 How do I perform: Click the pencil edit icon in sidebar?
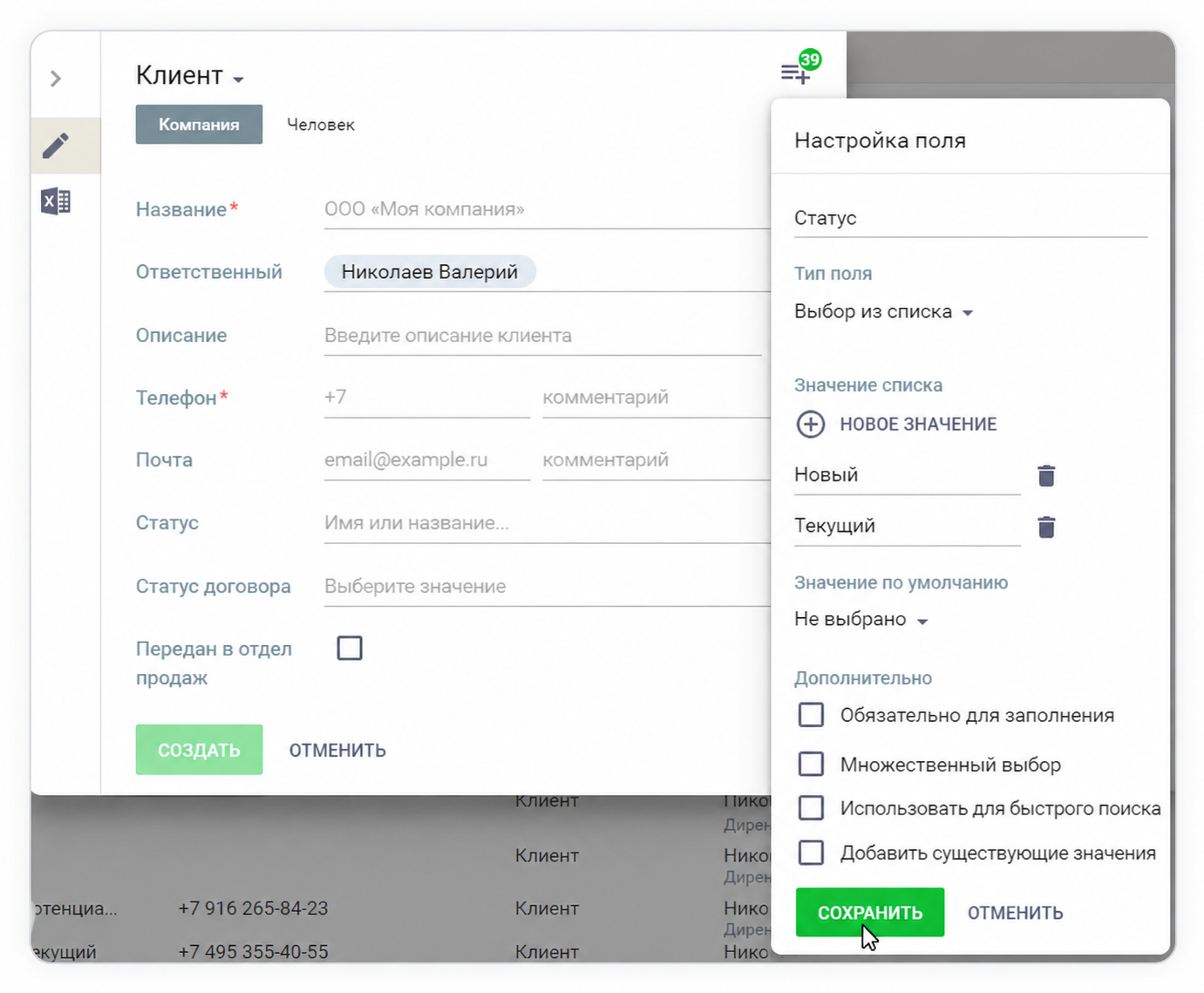click(x=56, y=146)
